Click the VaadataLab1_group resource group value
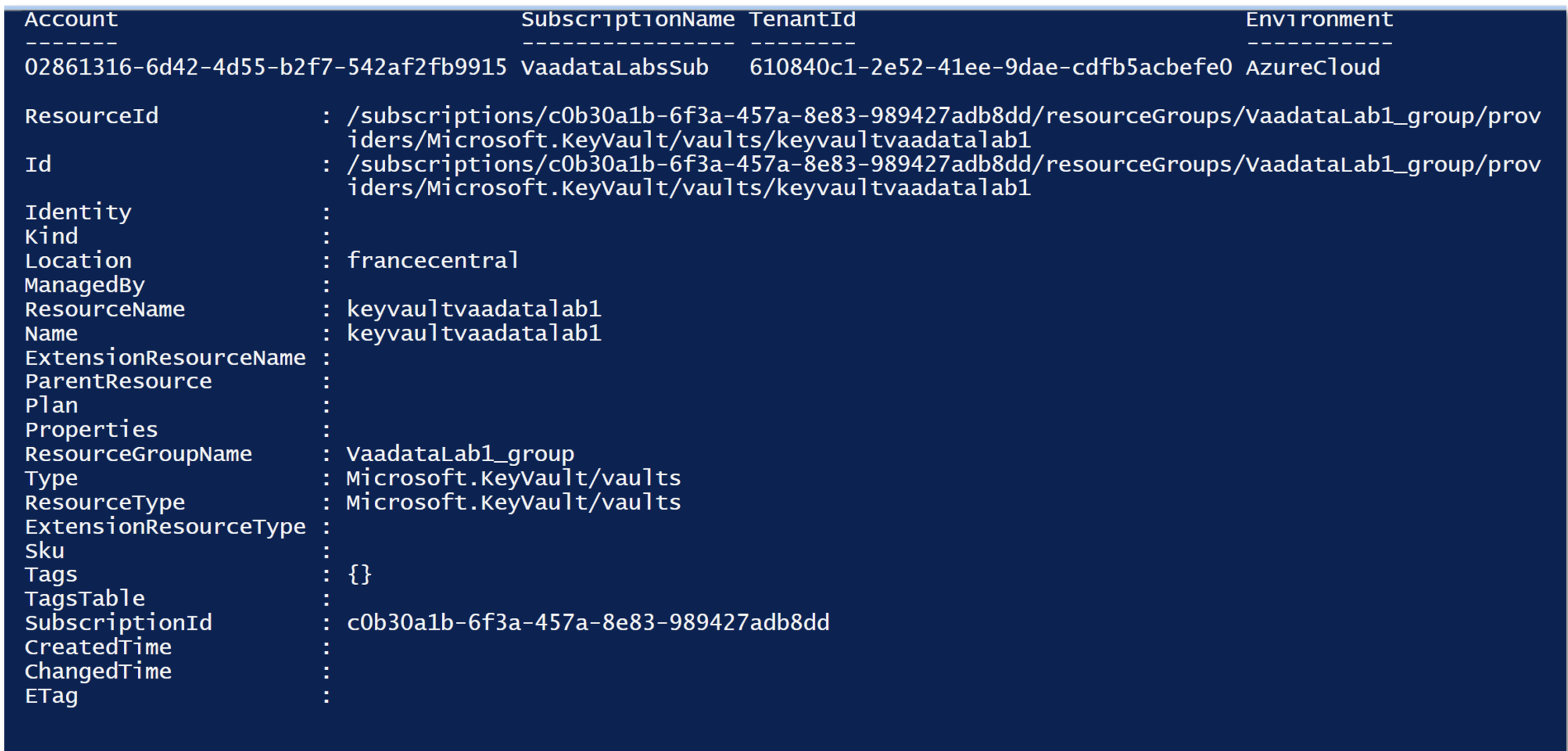Screen dimensions: 1568x751 460,454
